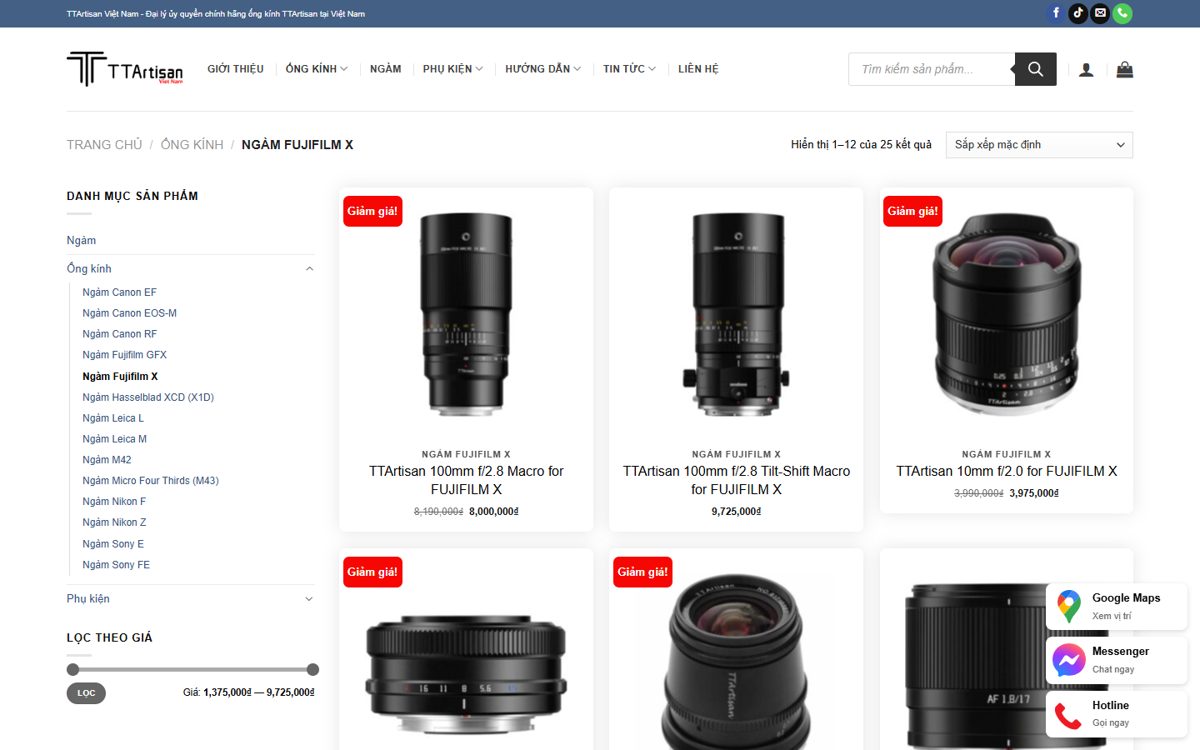Viewport: 1200px width, 750px height.
Task: Click the left price slider handle
Action: 73,669
